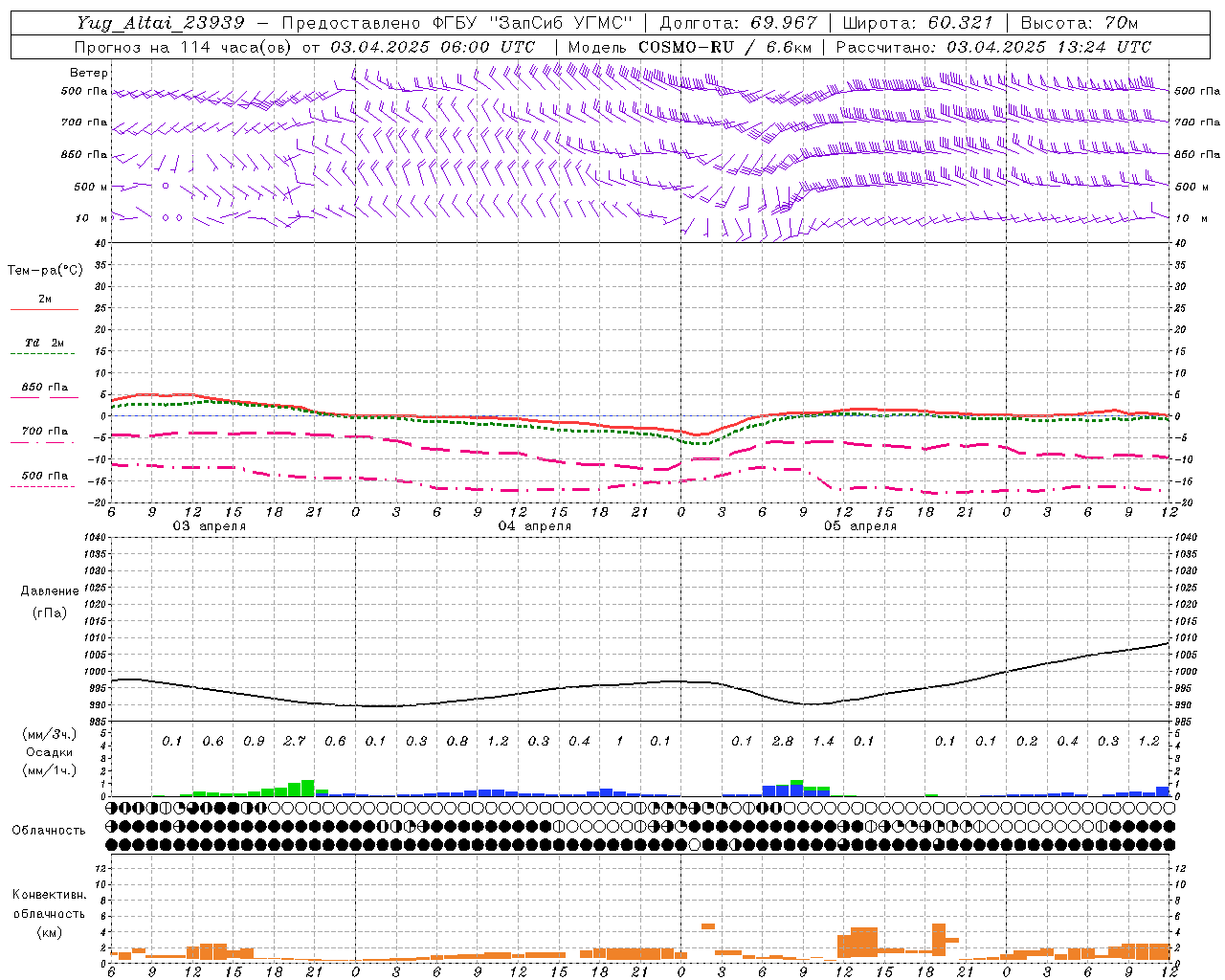Click the model label "COSMO-RU / 6.6км"
1225x980 pixels.
click(x=724, y=47)
